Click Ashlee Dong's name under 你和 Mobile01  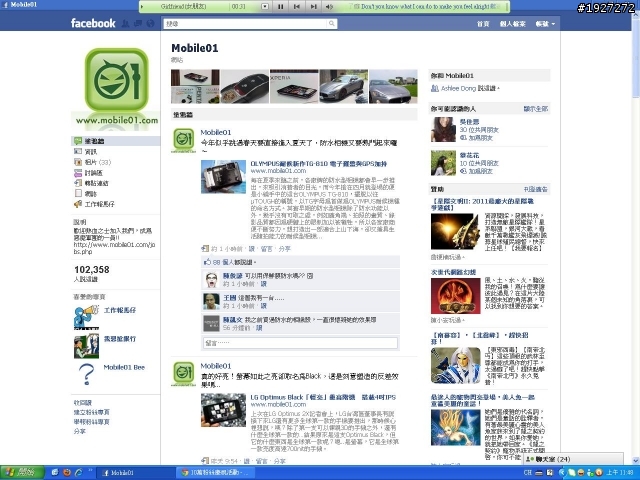tap(458, 88)
